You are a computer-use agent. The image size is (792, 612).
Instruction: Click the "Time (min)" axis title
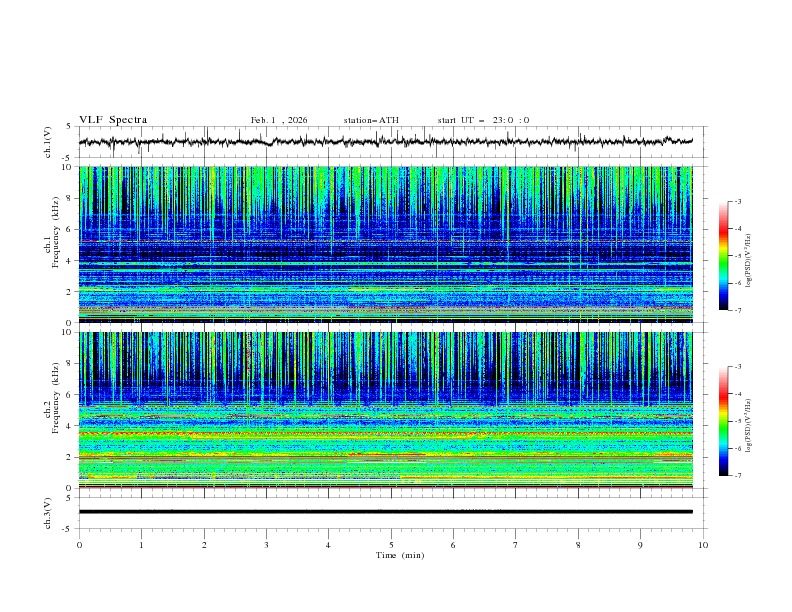click(x=400, y=555)
